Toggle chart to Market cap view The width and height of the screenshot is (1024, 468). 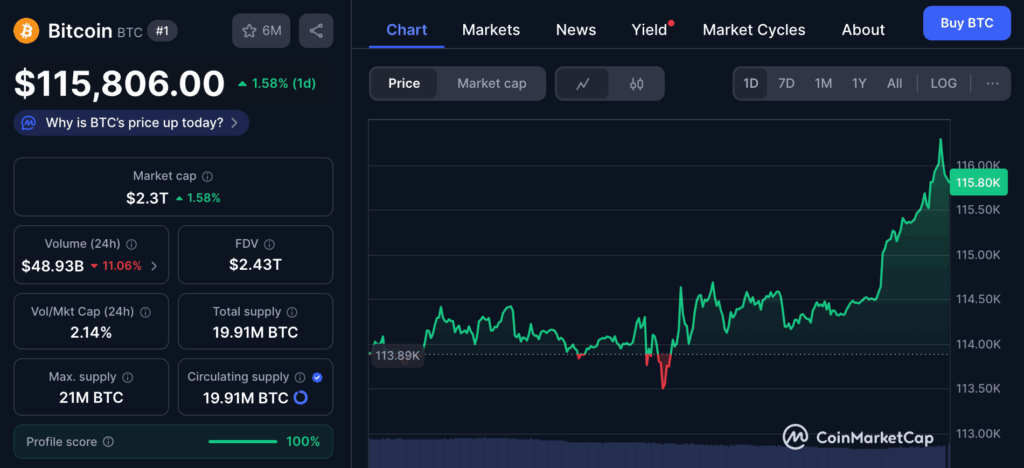(491, 83)
